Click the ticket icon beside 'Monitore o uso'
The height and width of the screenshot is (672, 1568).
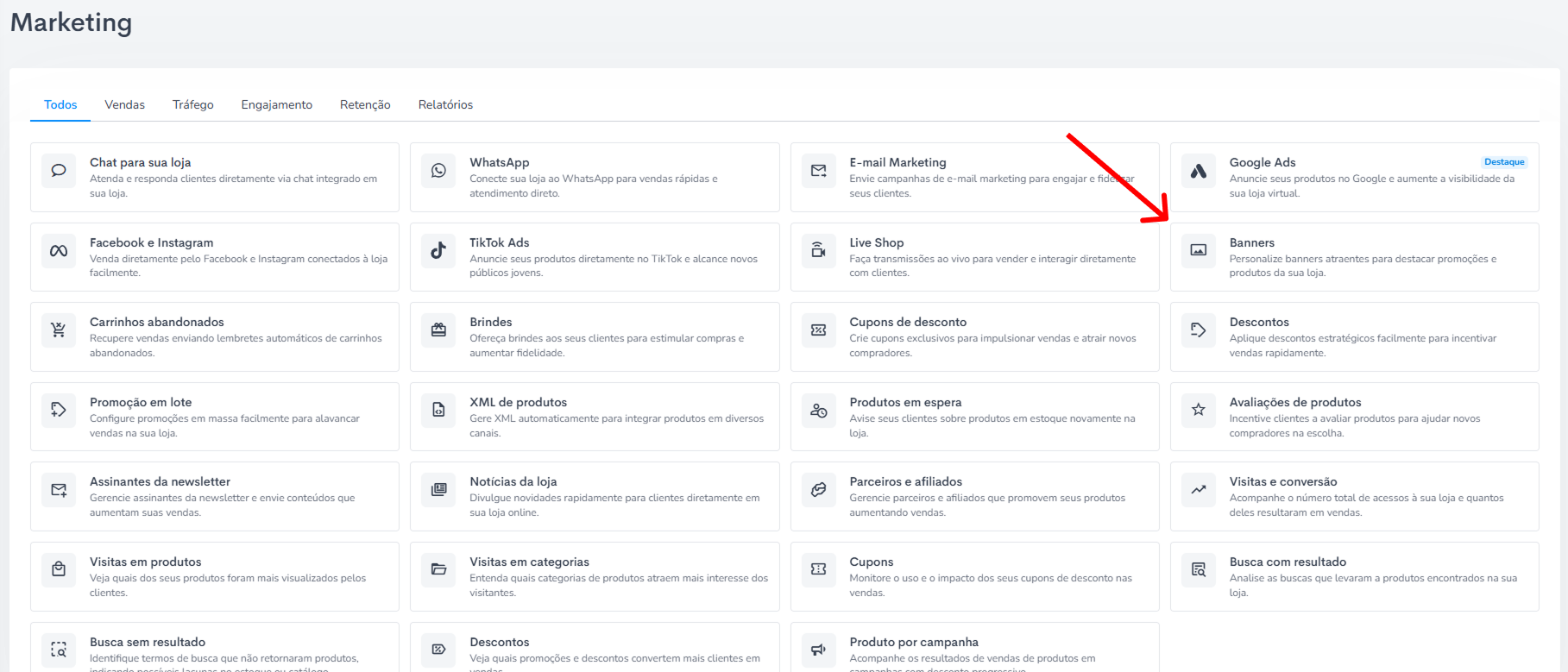[819, 569]
